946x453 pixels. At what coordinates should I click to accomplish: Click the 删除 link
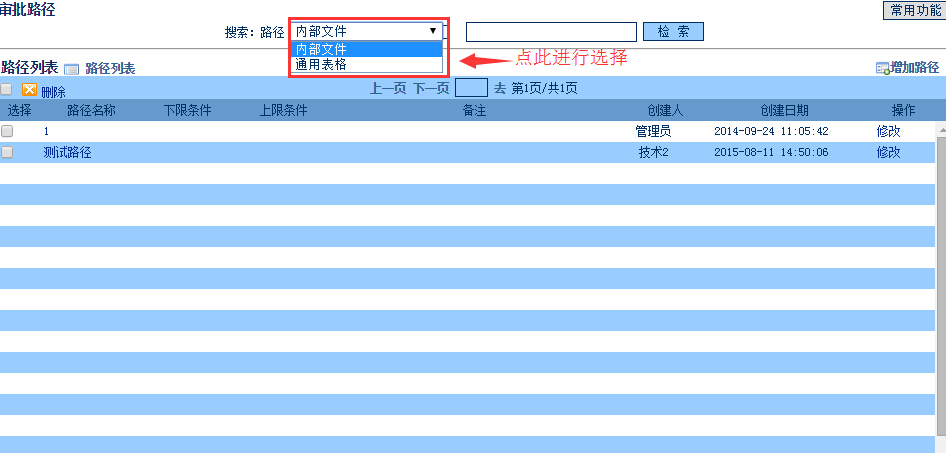point(53,92)
